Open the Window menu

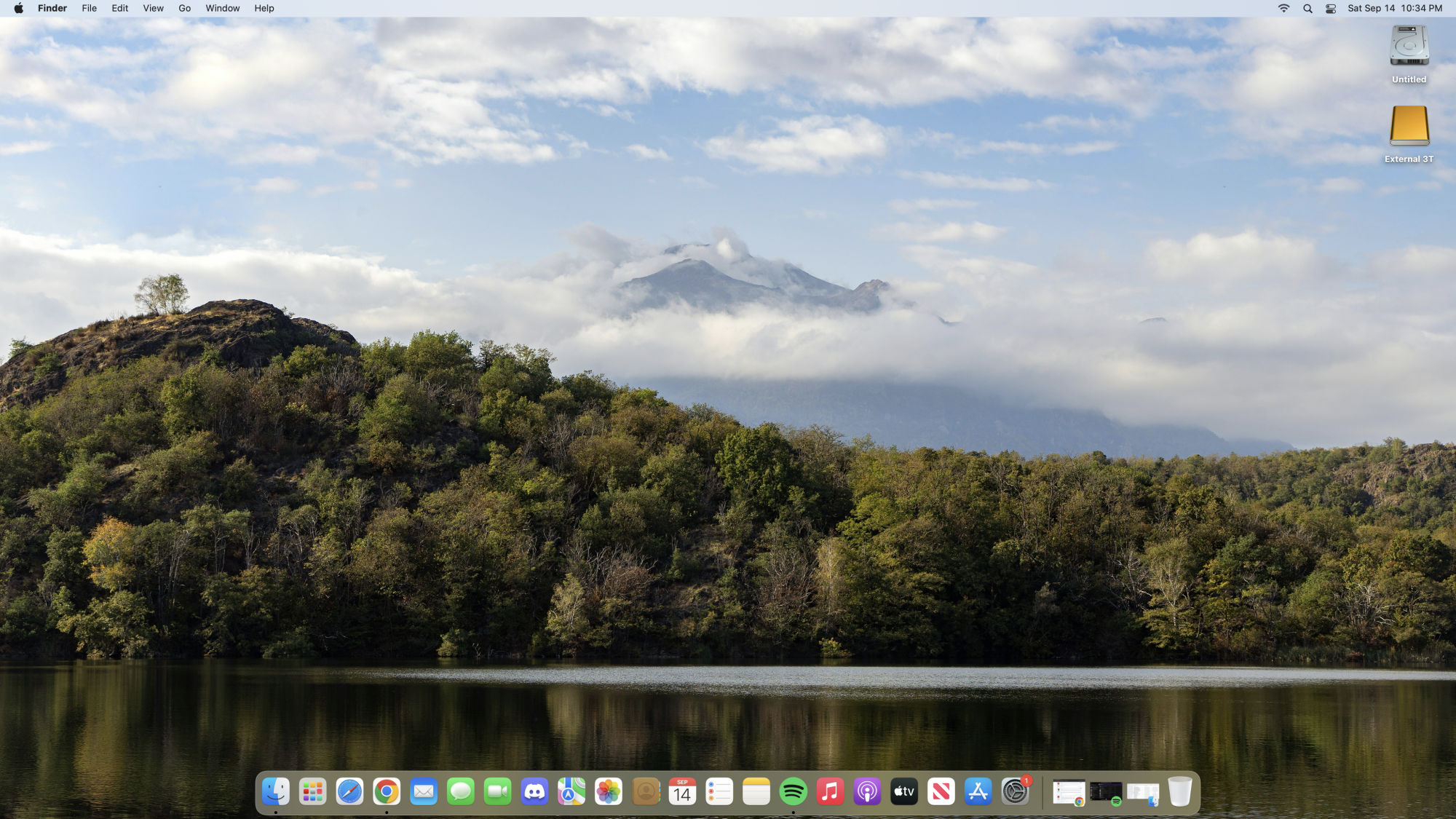point(222,9)
